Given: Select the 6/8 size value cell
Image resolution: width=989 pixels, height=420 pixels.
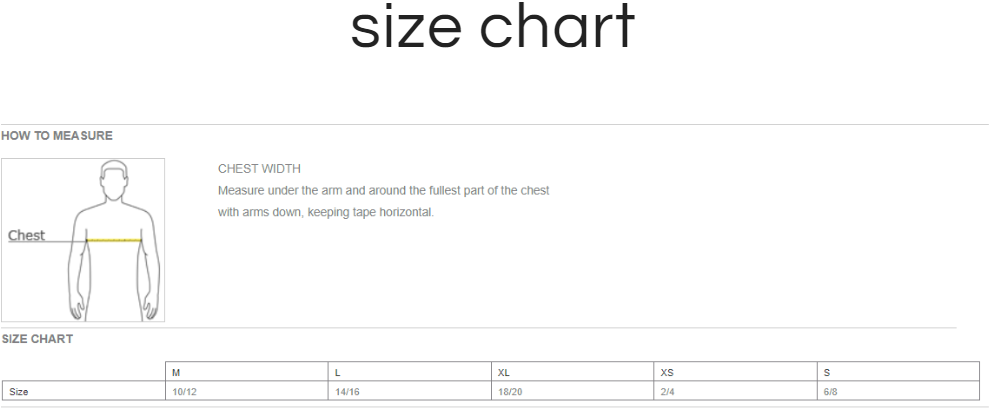Looking at the screenshot, I should 898,391.
